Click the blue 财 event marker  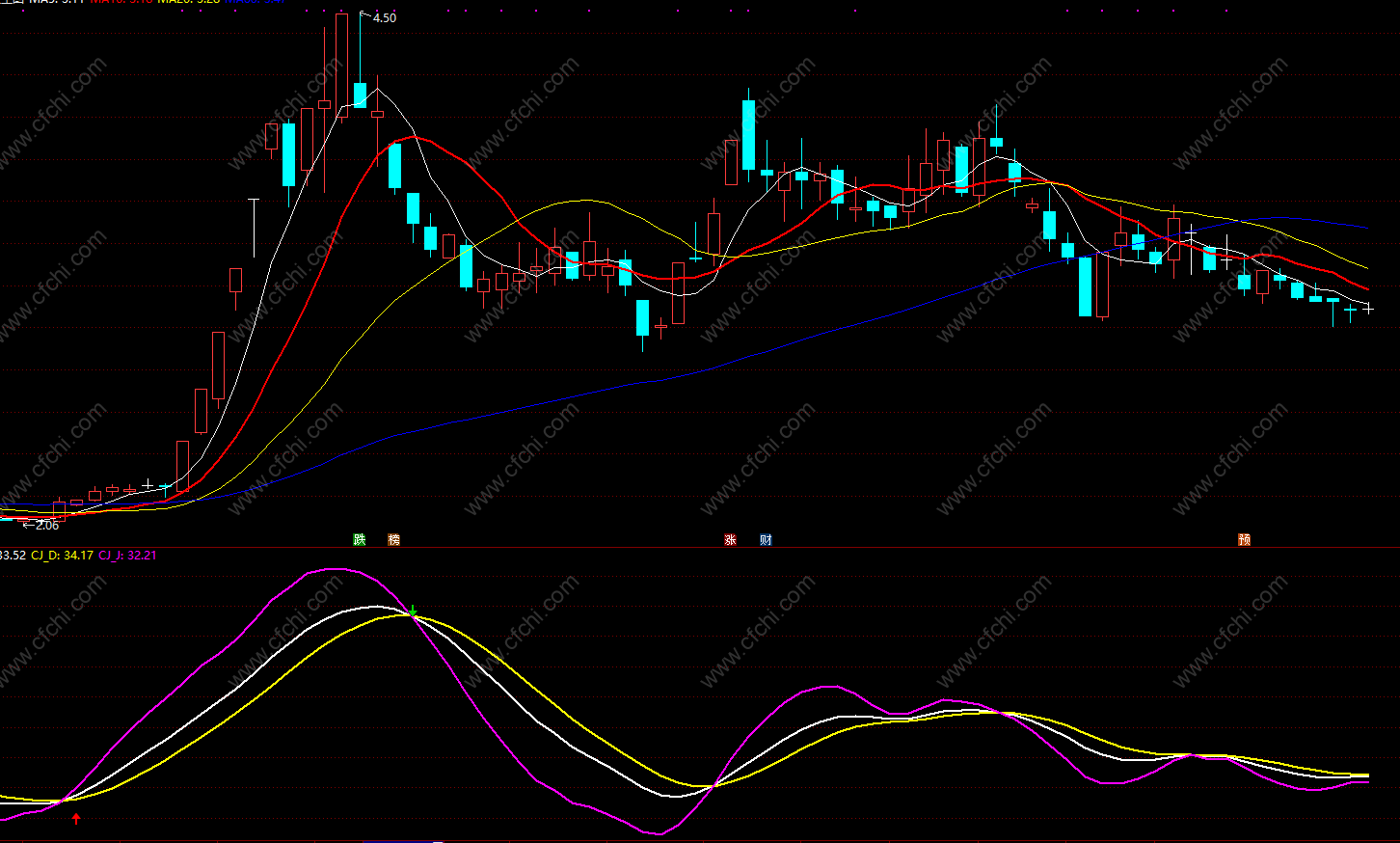pyautogui.click(x=766, y=540)
